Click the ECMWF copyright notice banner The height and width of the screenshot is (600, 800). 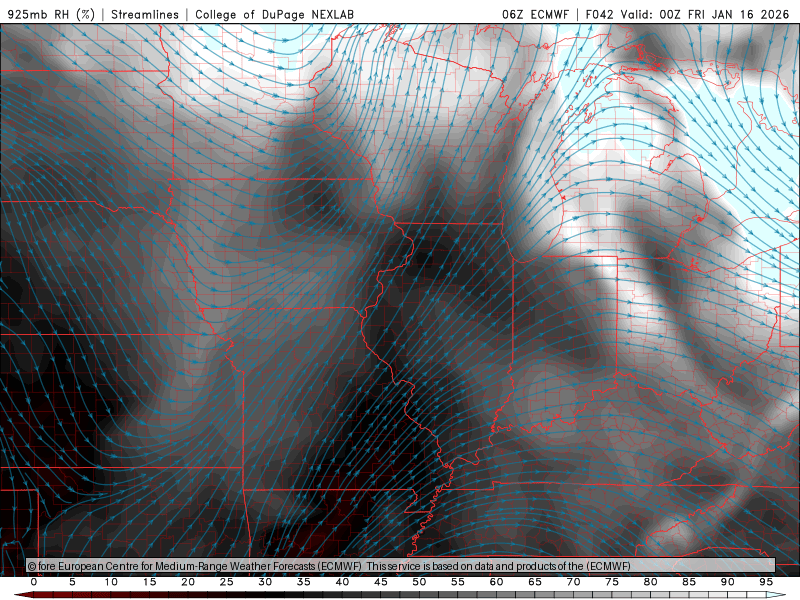pos(401,566)
